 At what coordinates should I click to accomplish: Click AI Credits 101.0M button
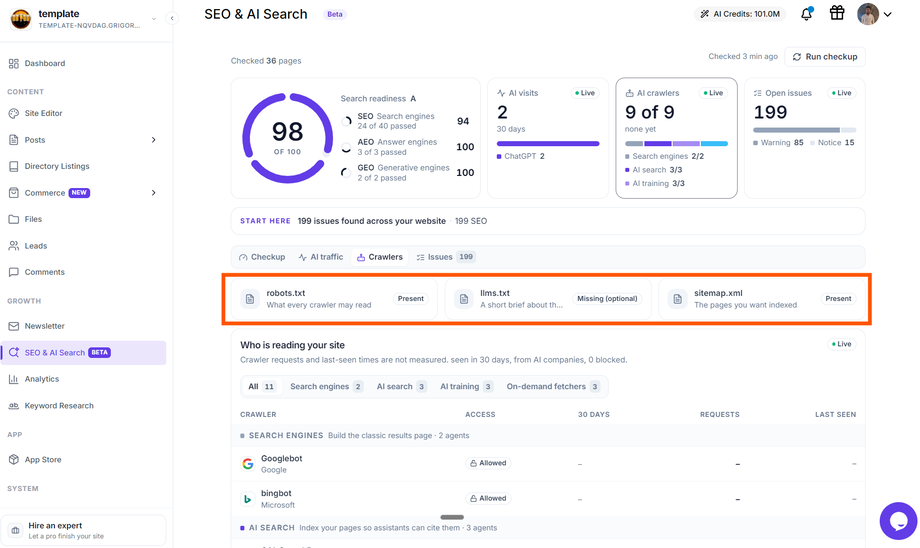tap(740, 14)
